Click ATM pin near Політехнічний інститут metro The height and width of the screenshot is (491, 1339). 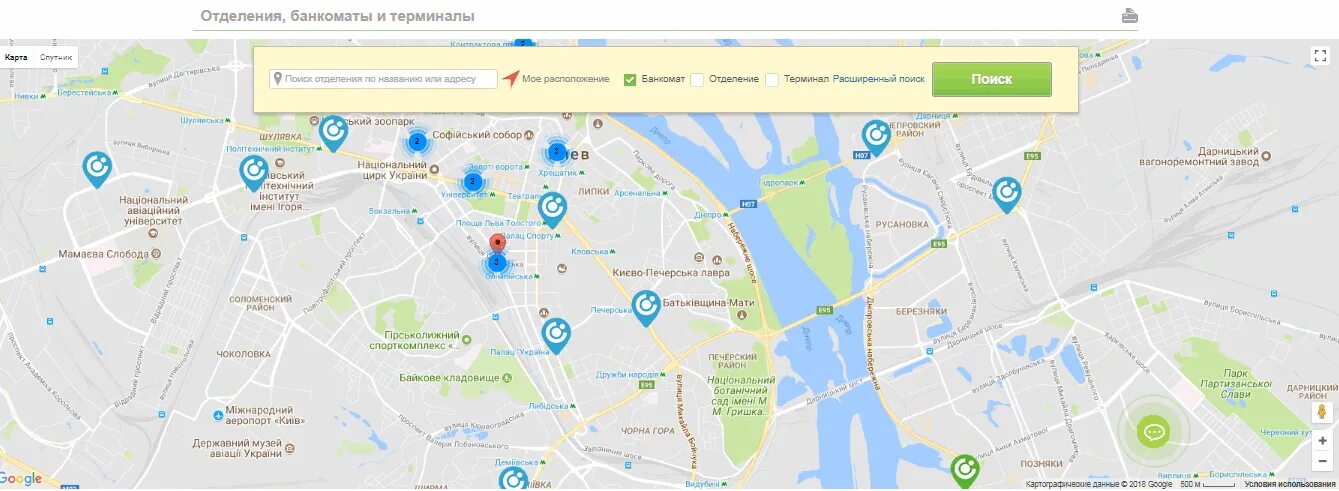click(x=255, y=172)
